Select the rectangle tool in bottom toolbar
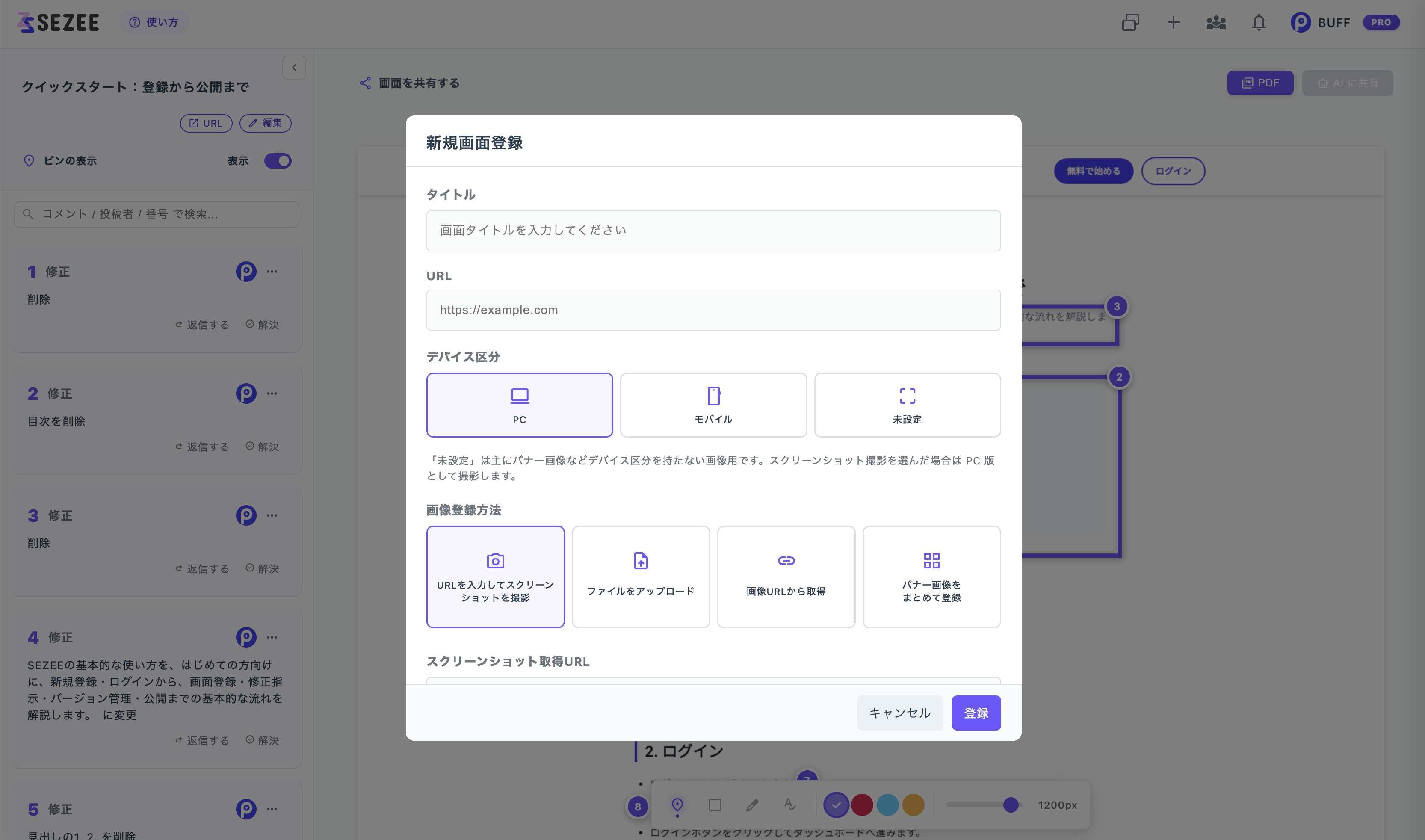The height and width of the screenshot is (840, 1425). click(715, 805)
